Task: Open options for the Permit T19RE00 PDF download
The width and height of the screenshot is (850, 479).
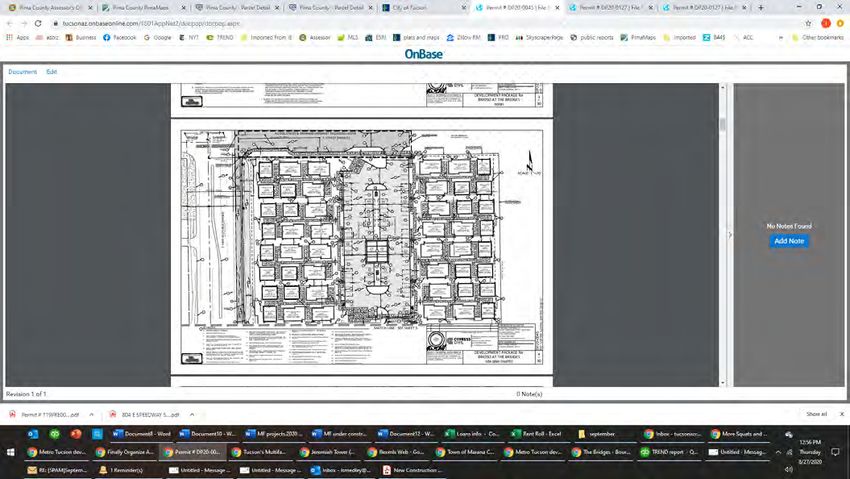Action: pos(92,415)
